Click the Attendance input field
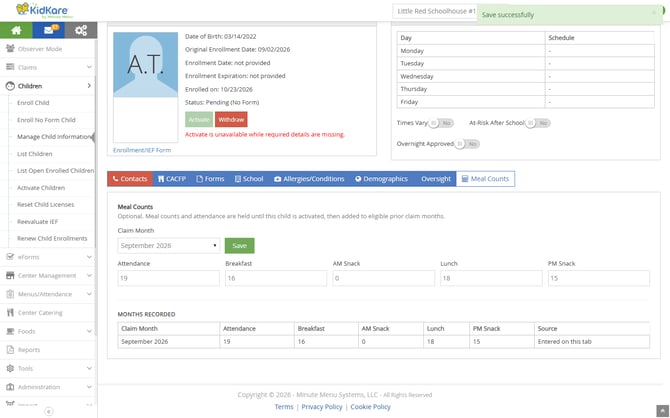Viewport: 670px width, 418px height. 168,278
